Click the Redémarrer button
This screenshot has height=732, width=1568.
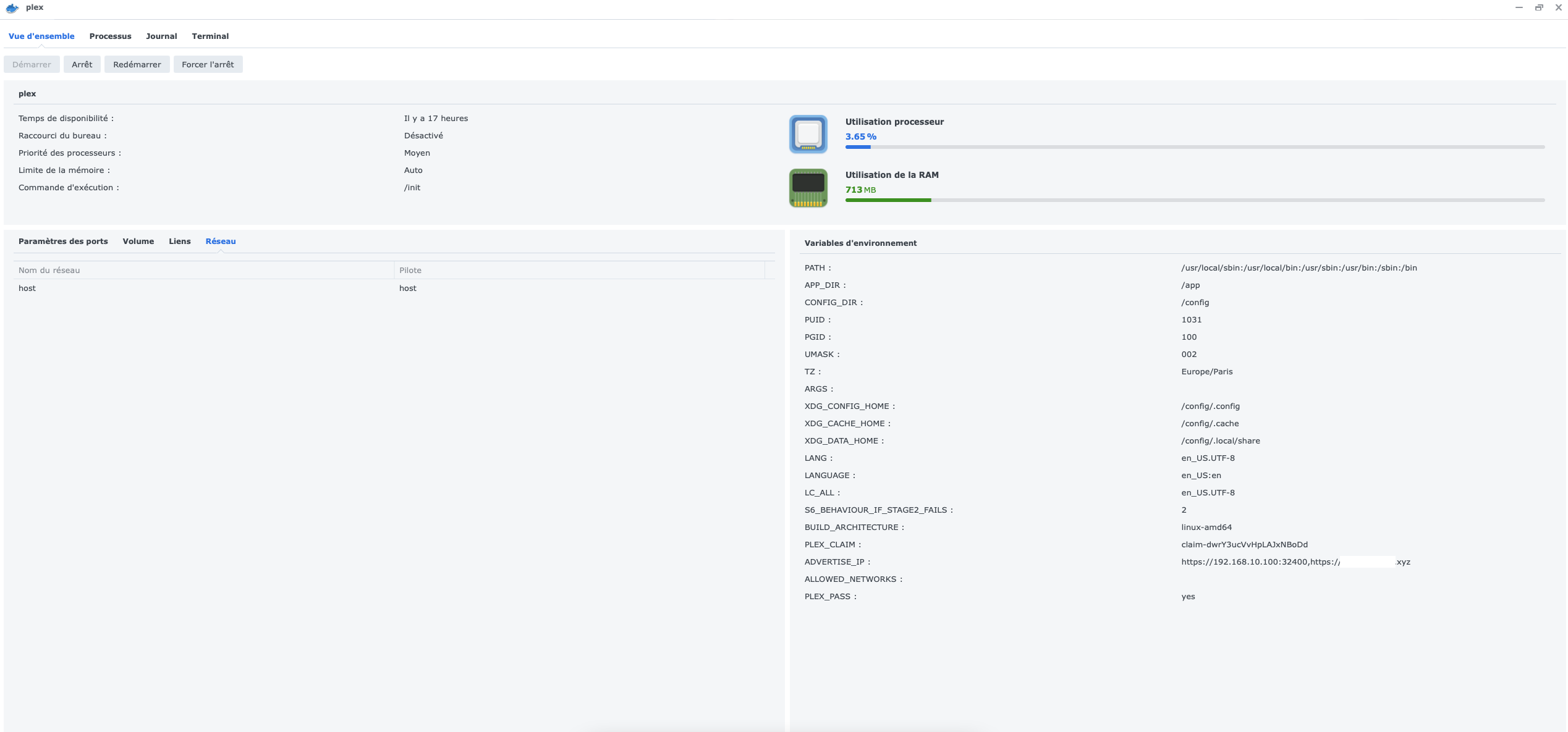pos(137,64)
